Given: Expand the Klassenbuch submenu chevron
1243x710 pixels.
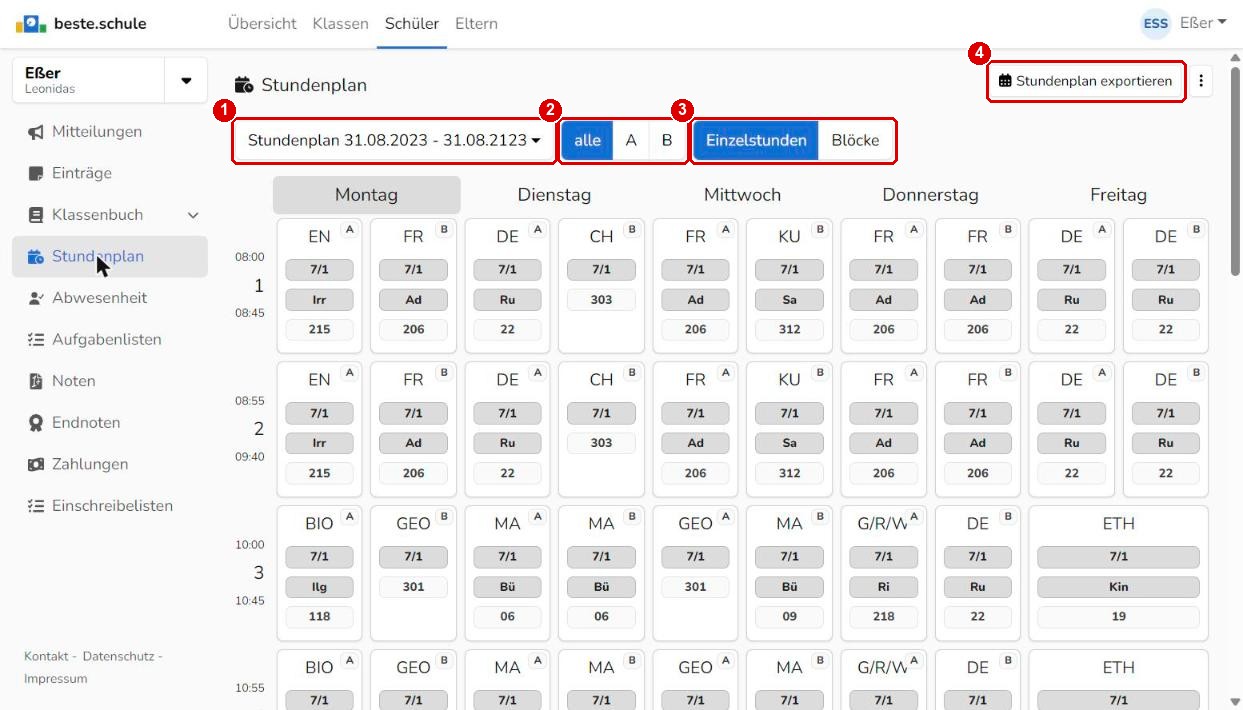Looking at the screenshot, I should click(x=193, y=215).
